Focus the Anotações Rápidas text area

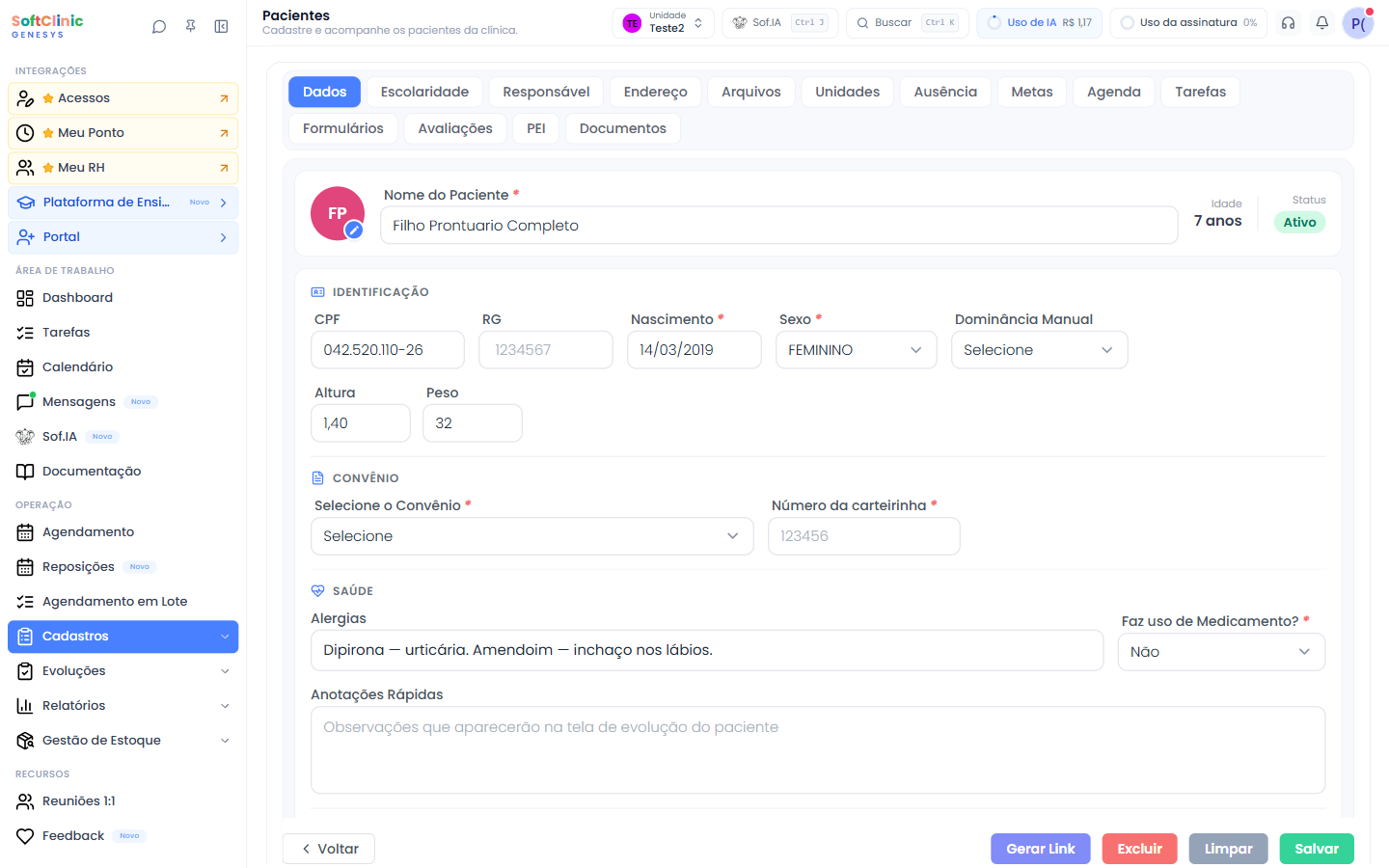pyautogui.click(x=818, y=750)
